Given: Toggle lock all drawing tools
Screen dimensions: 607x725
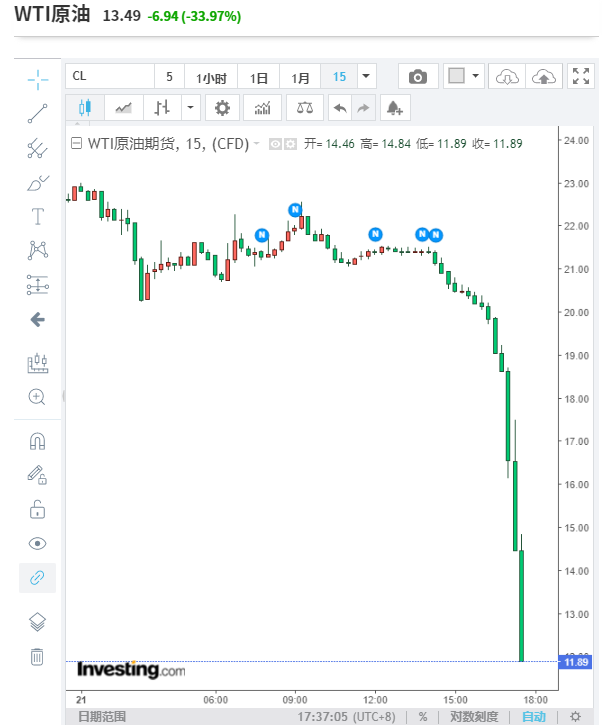Looking at the screenshot, I should [x=37, y=509].
